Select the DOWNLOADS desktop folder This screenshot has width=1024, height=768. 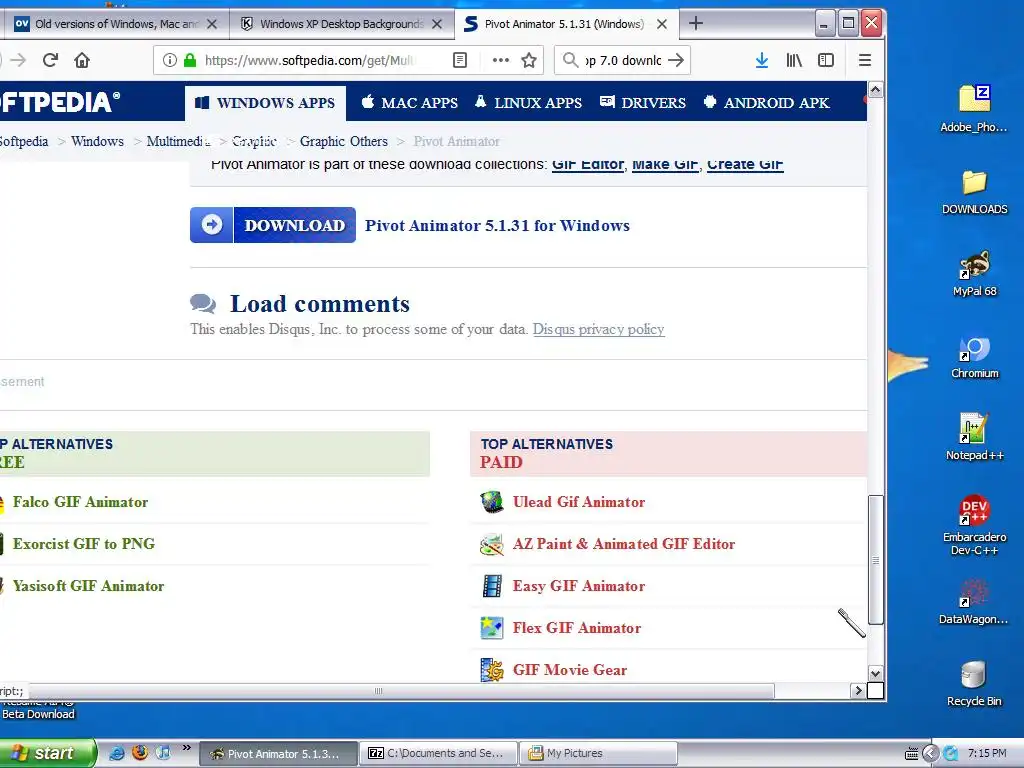pos(974,192)
